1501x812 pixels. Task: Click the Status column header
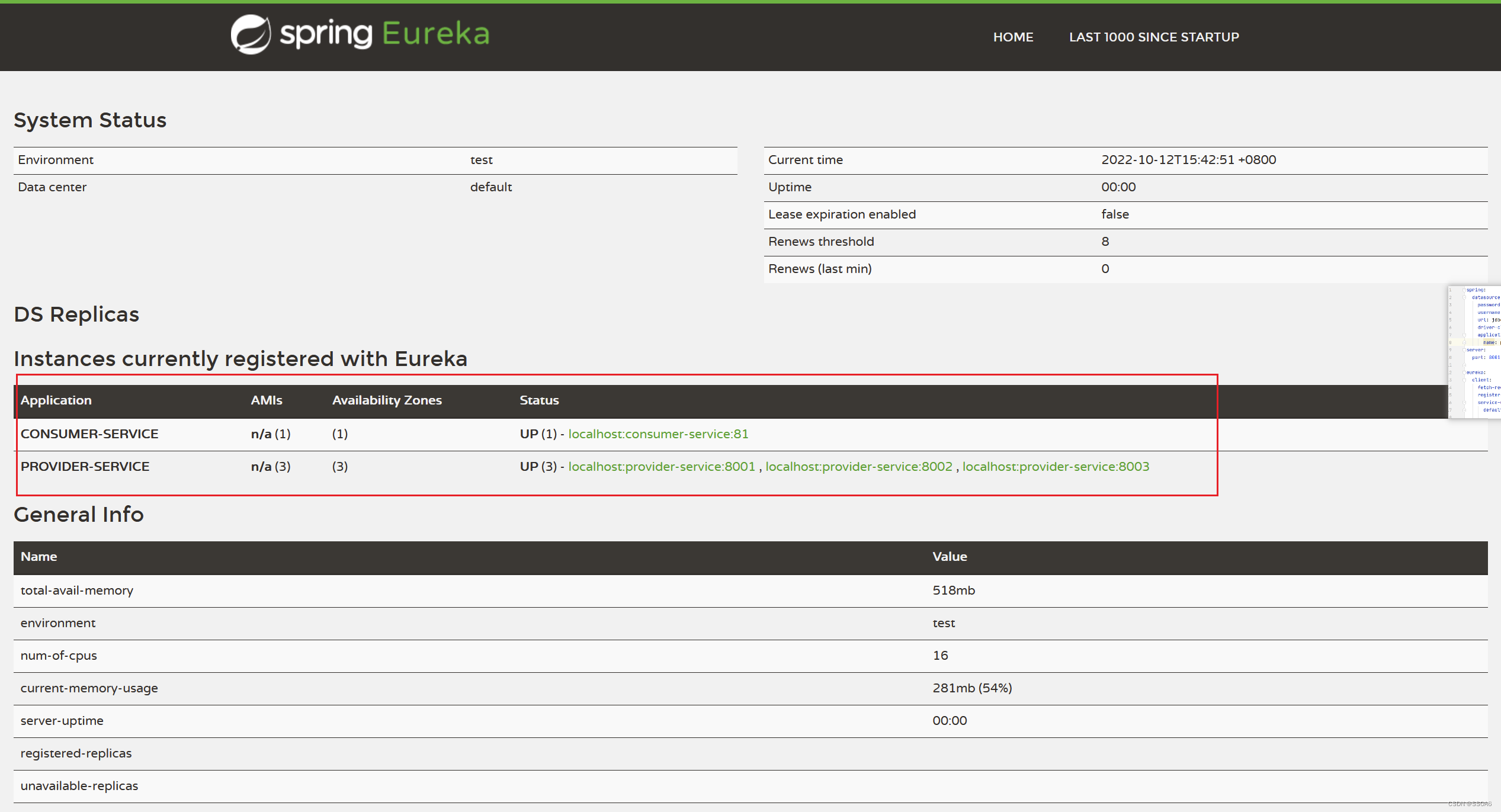[539, 400]
